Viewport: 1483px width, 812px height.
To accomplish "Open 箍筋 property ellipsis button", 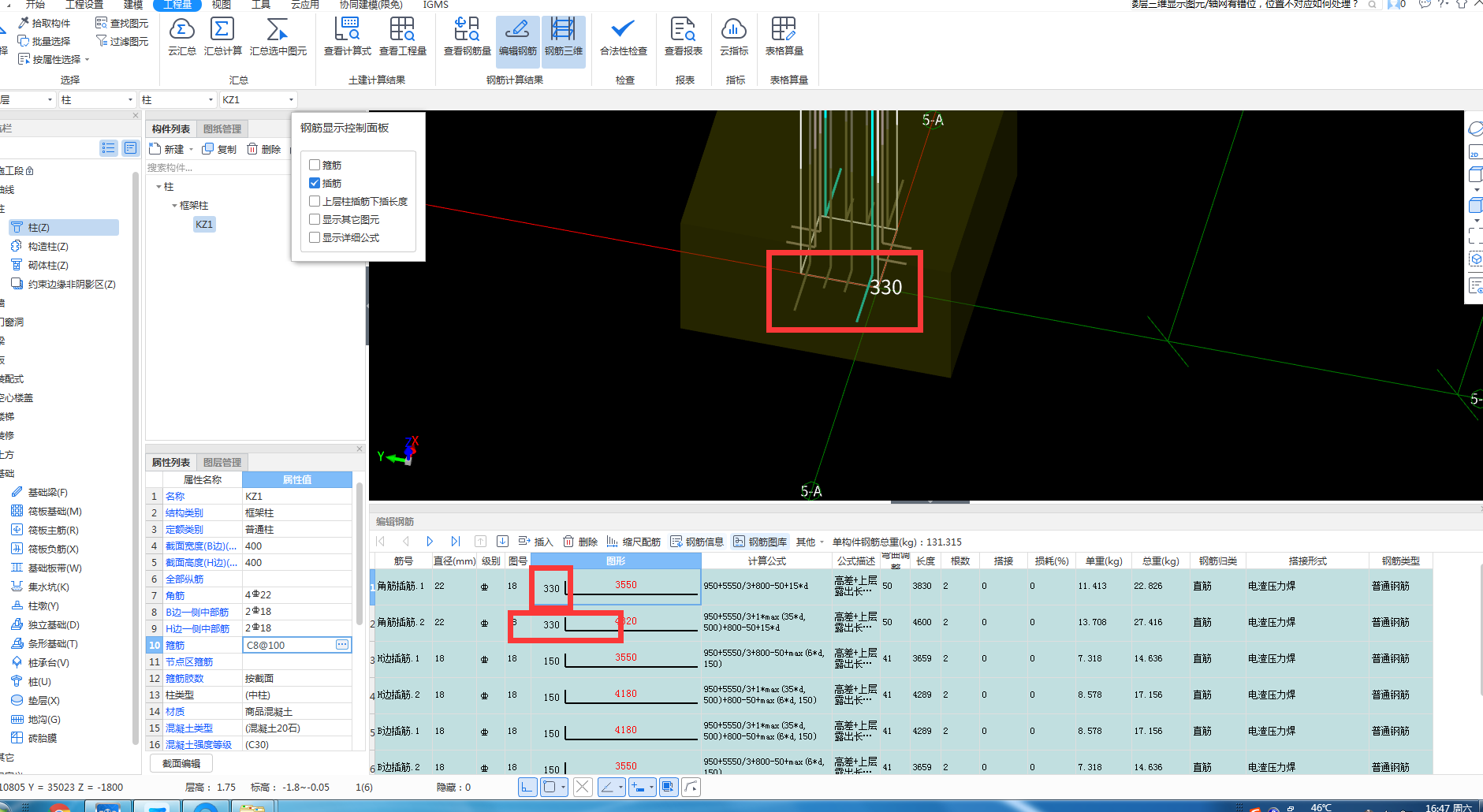I will (x=342, y=644).
